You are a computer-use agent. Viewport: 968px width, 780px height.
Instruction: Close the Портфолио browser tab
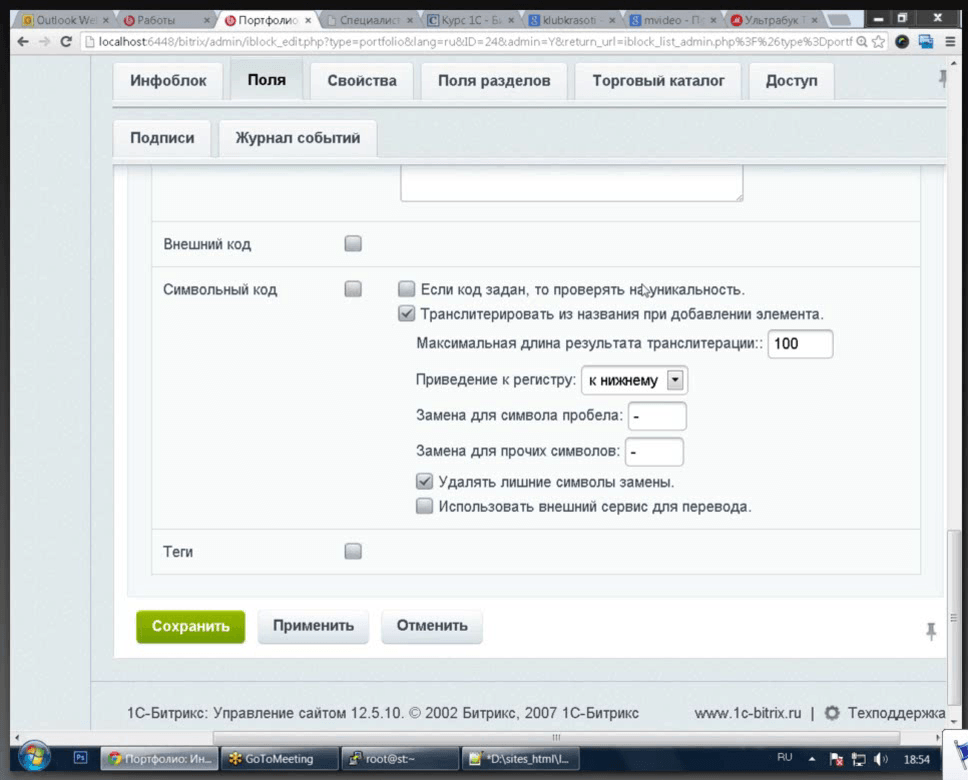(x=308, y=20)
